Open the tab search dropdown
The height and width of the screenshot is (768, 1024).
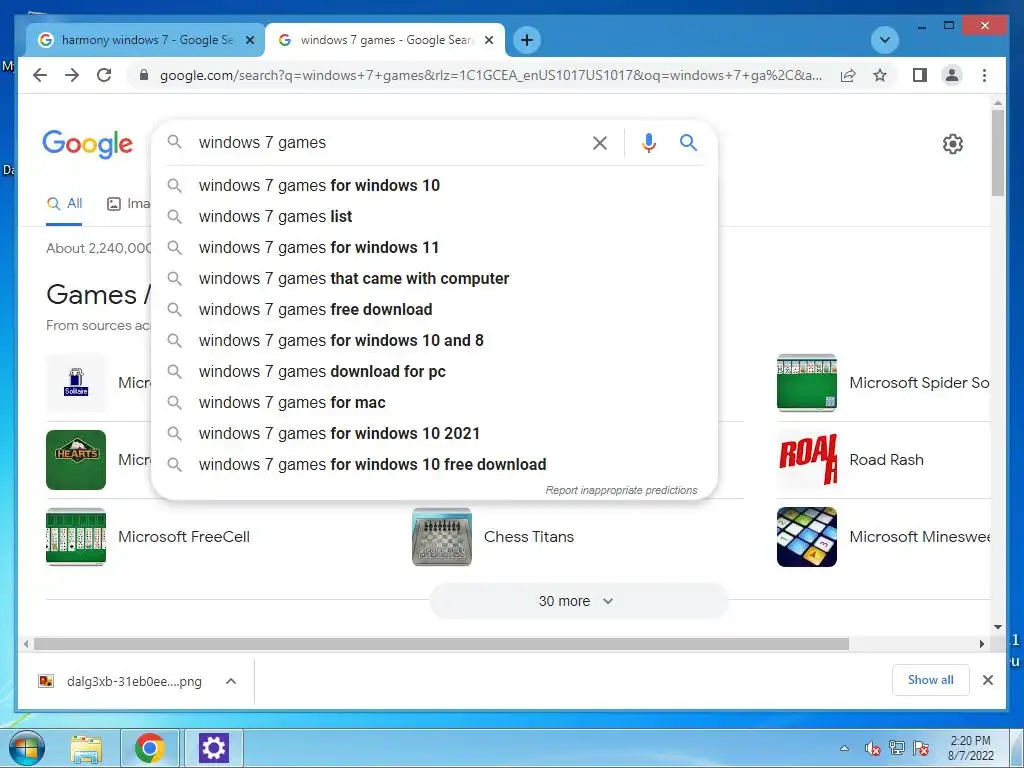click(885, 40)
